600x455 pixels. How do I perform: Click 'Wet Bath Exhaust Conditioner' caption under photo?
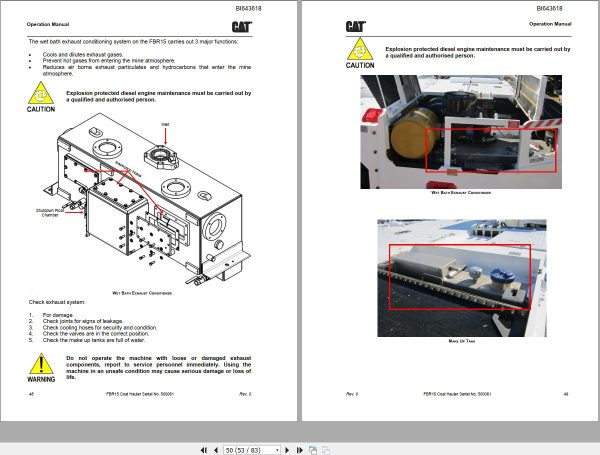[x=461, y=192]
